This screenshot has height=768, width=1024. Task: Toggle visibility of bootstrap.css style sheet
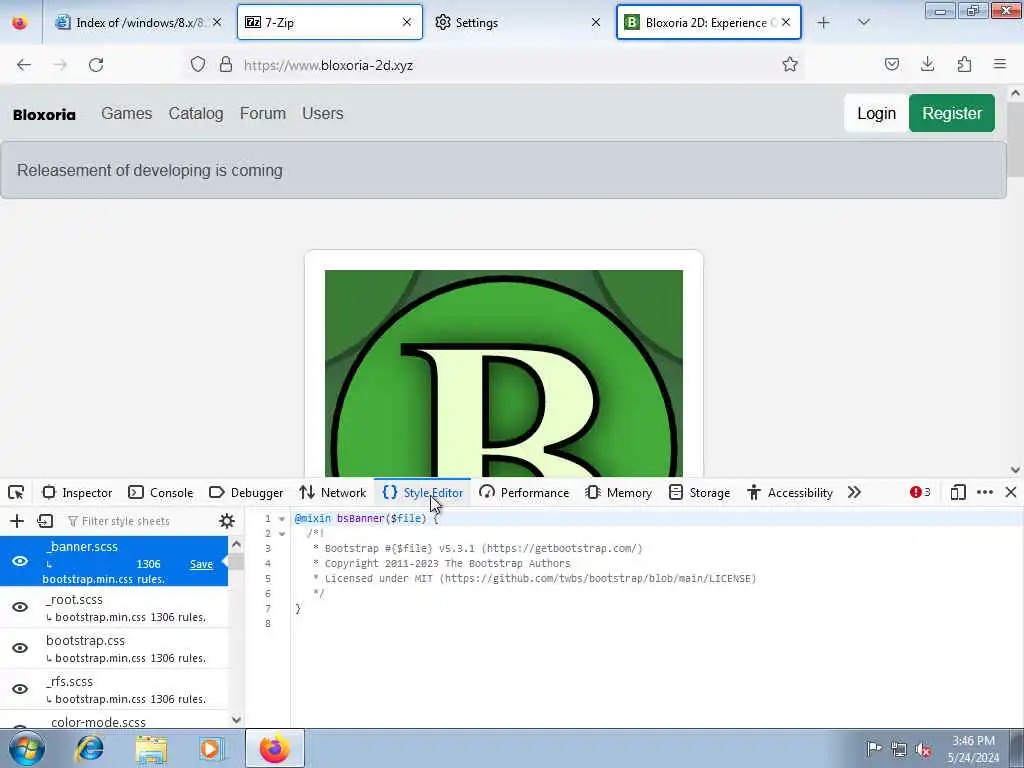tap(20, 648)
